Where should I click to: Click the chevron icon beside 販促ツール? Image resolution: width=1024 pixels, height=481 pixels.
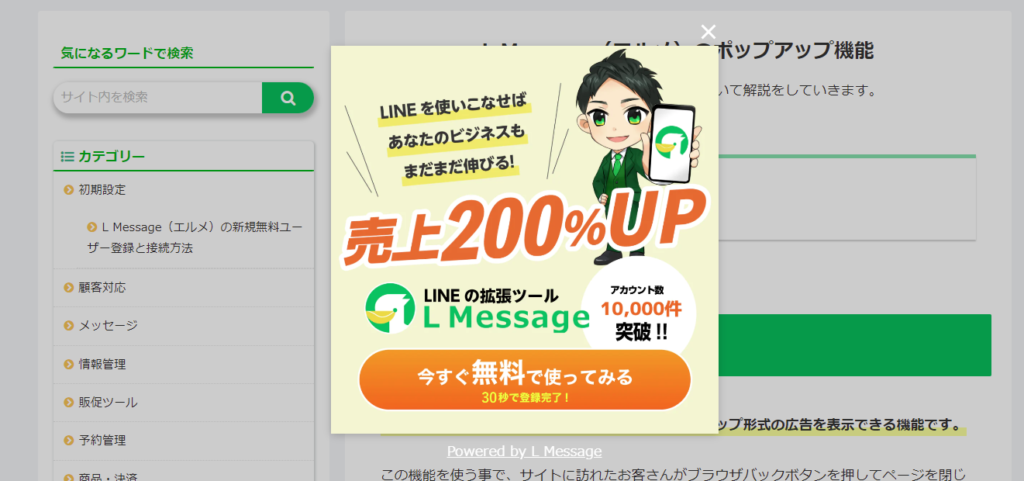click(x=69, y=402)
